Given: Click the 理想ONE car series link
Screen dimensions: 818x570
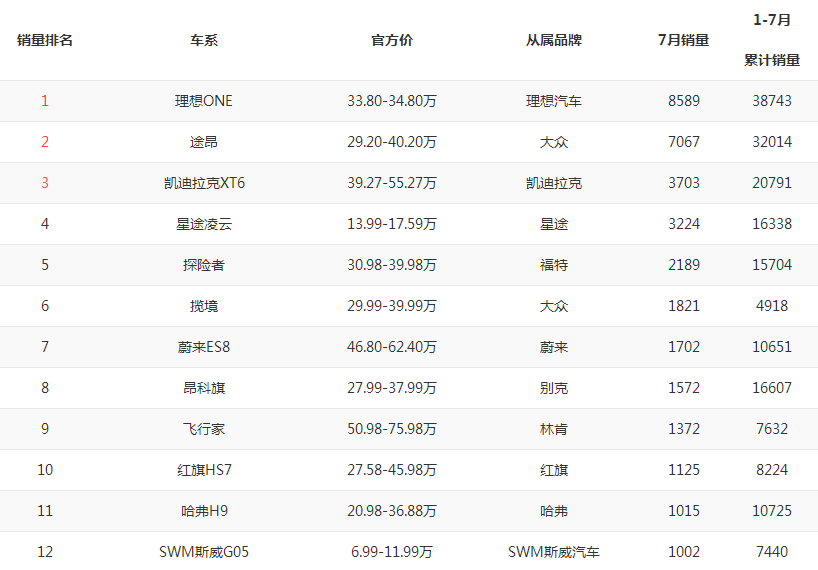Looking at the screenshot, I should click(204, 101).
